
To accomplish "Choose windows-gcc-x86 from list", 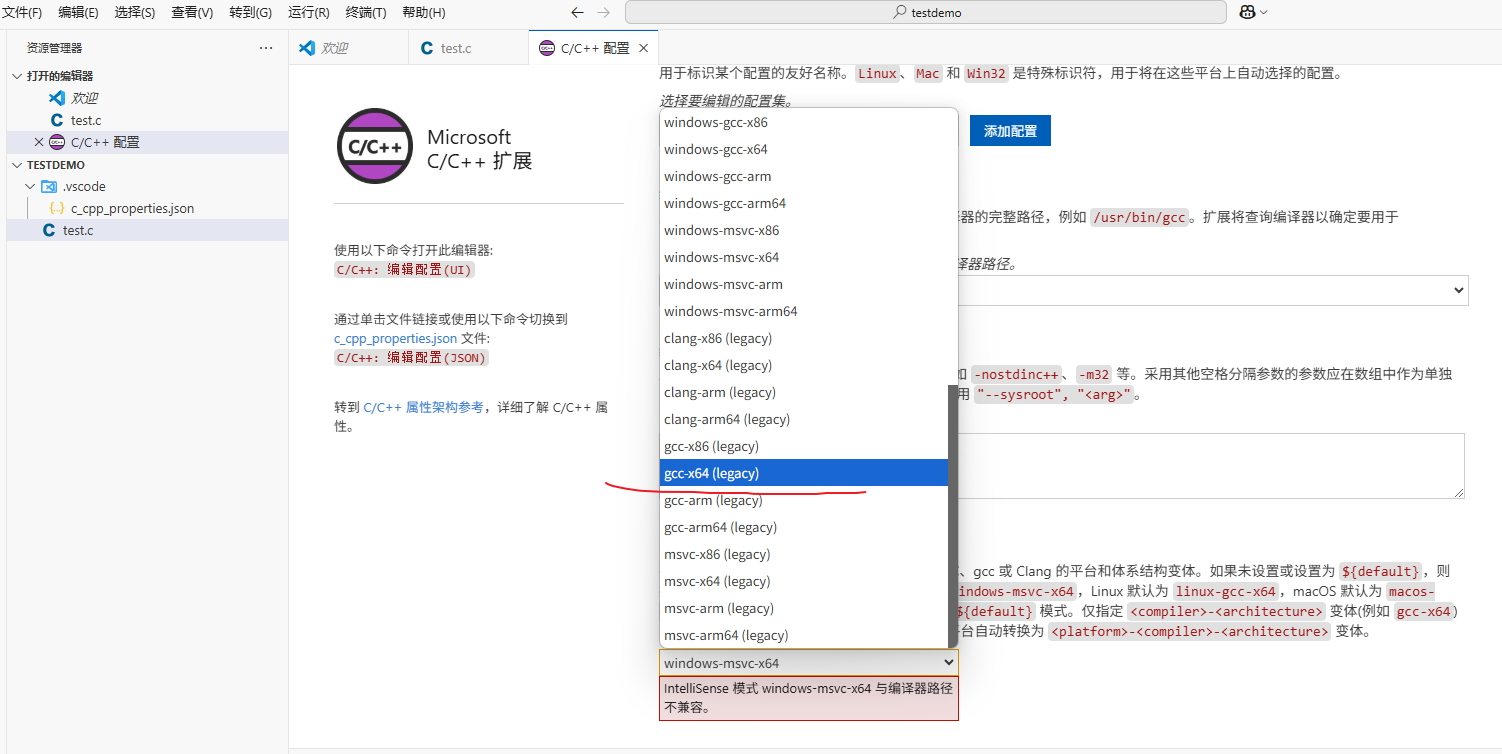I will tap(804, 122).
